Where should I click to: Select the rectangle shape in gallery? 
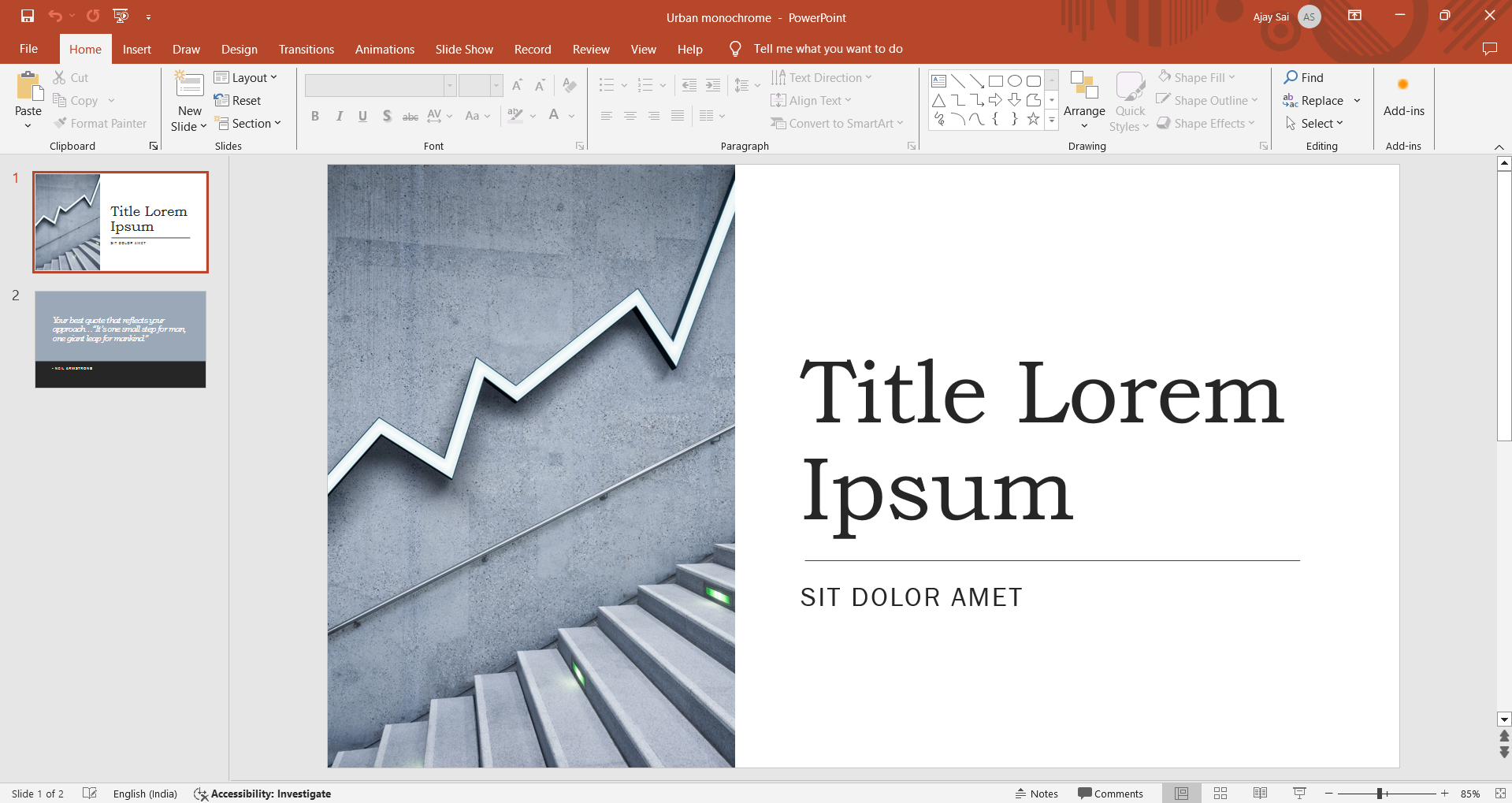996,81
